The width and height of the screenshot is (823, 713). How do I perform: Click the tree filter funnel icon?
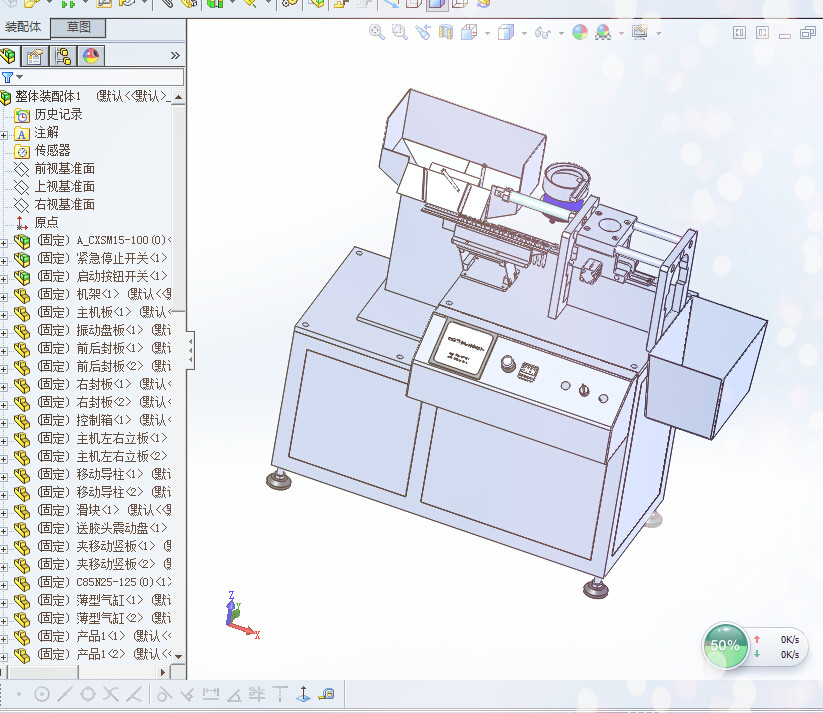pos(7,77)
